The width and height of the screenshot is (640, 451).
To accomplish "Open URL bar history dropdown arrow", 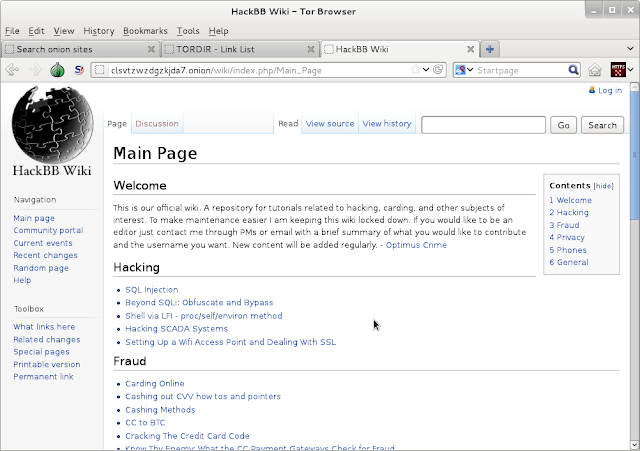I will coord(426,70).
